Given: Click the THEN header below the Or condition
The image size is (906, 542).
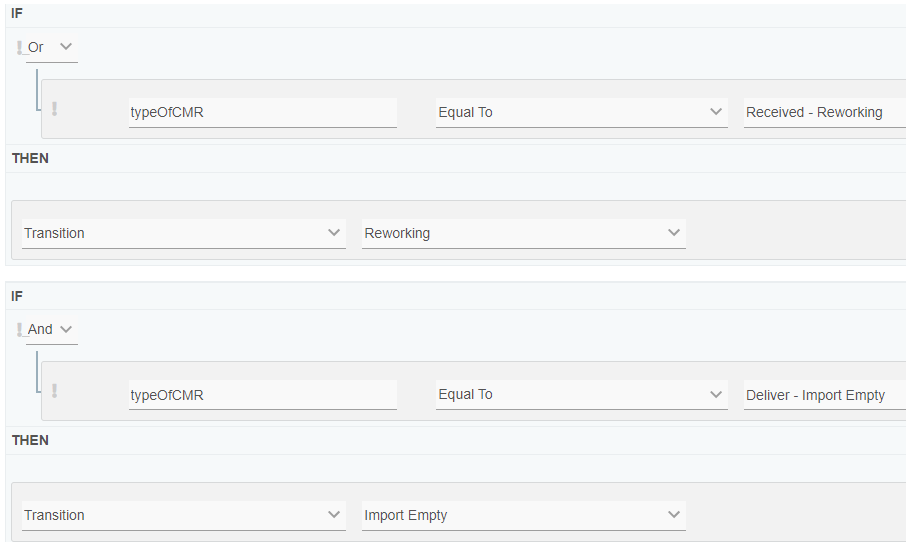Looking at the screenshot, I should point(30,158).
